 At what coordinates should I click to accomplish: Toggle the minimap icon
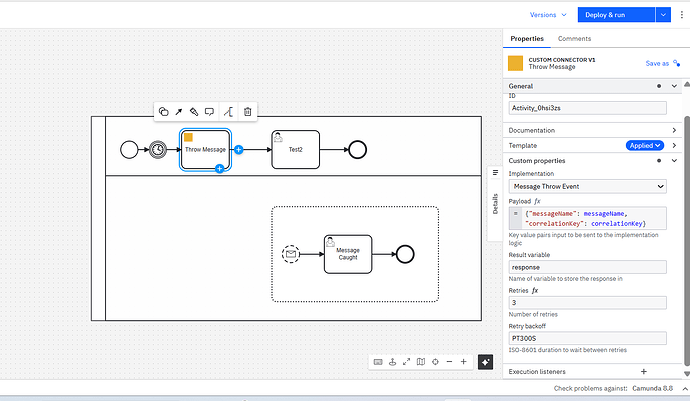(x=421, y=362)
